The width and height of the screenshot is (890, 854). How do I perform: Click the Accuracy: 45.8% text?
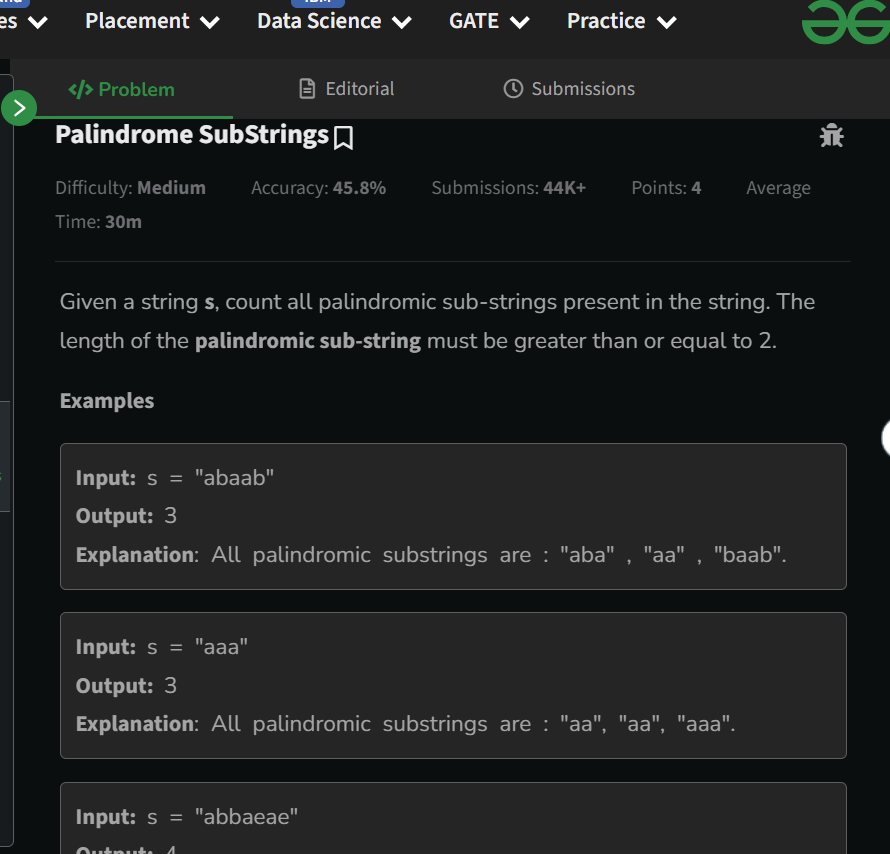[x=318, y=188]
